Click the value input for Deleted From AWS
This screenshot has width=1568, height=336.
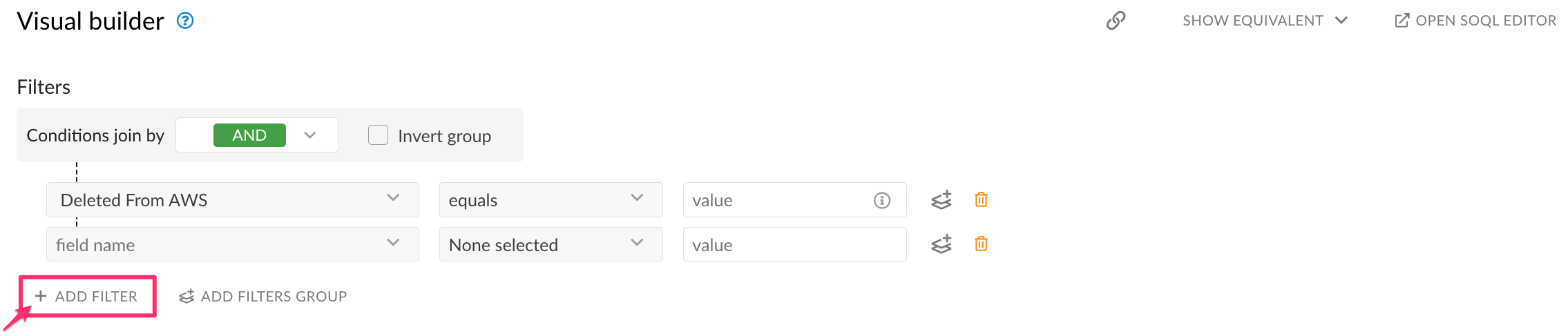[777, 200]
